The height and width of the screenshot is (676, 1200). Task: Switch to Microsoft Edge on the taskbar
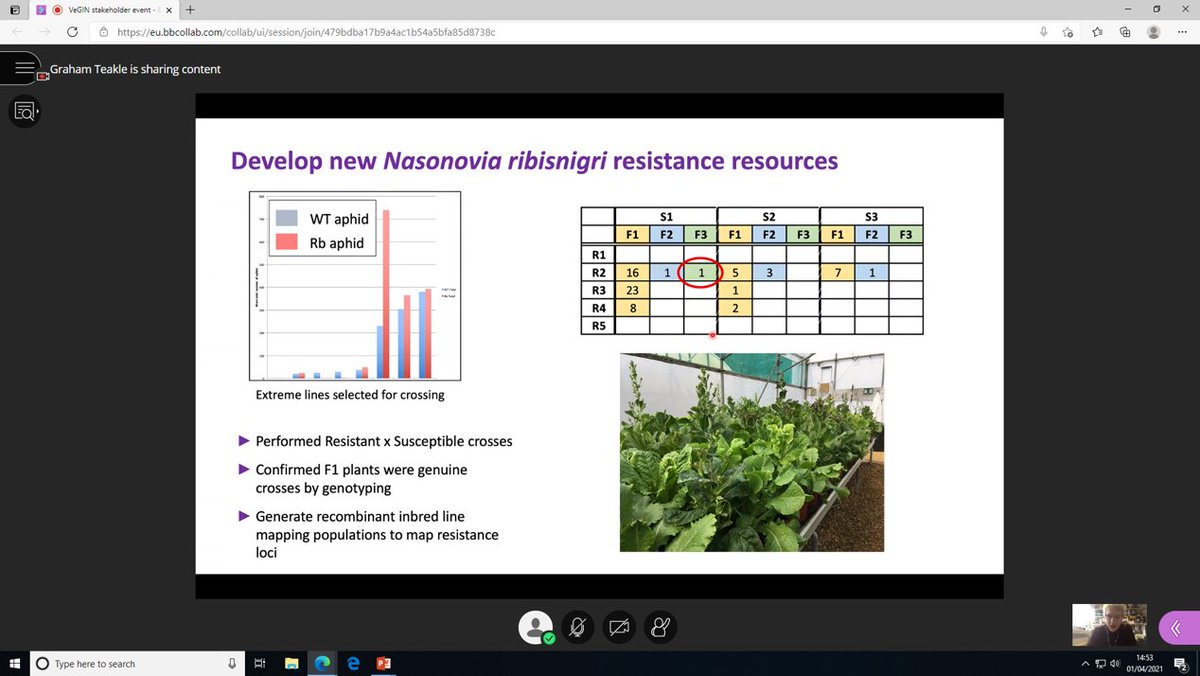point(322,663)
